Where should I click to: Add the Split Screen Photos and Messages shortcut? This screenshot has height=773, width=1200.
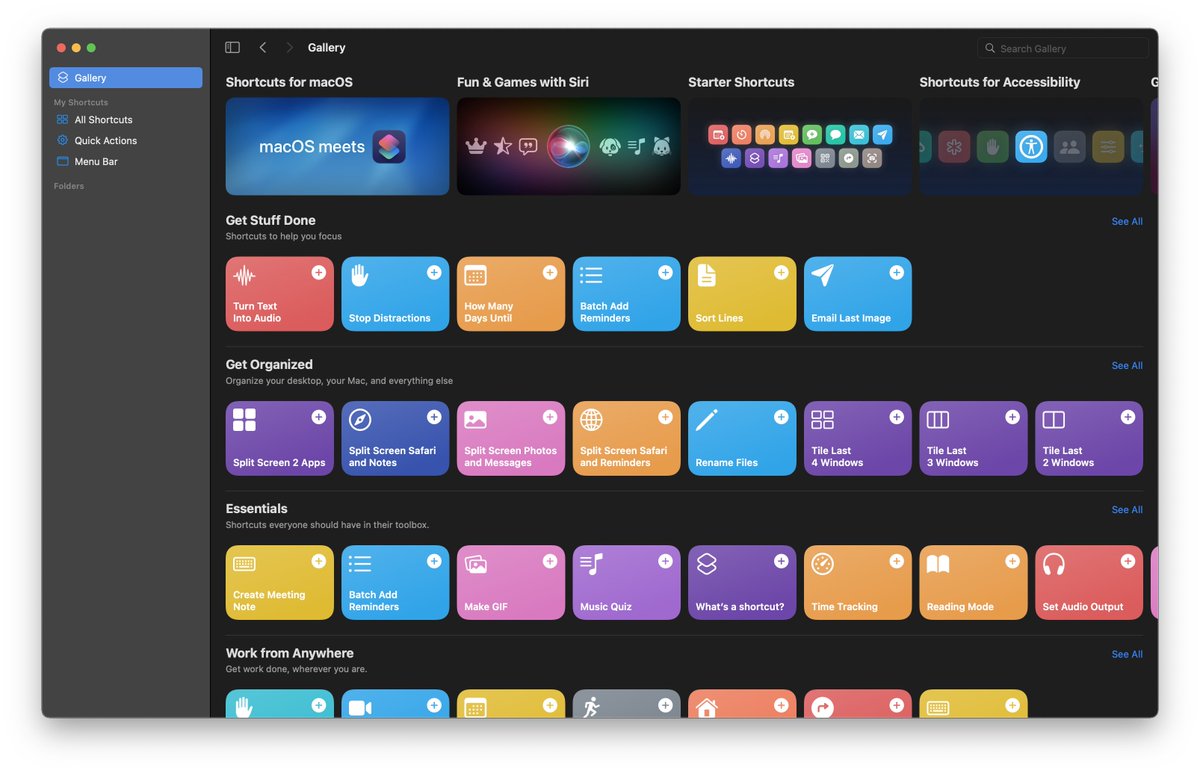point(550,417)
